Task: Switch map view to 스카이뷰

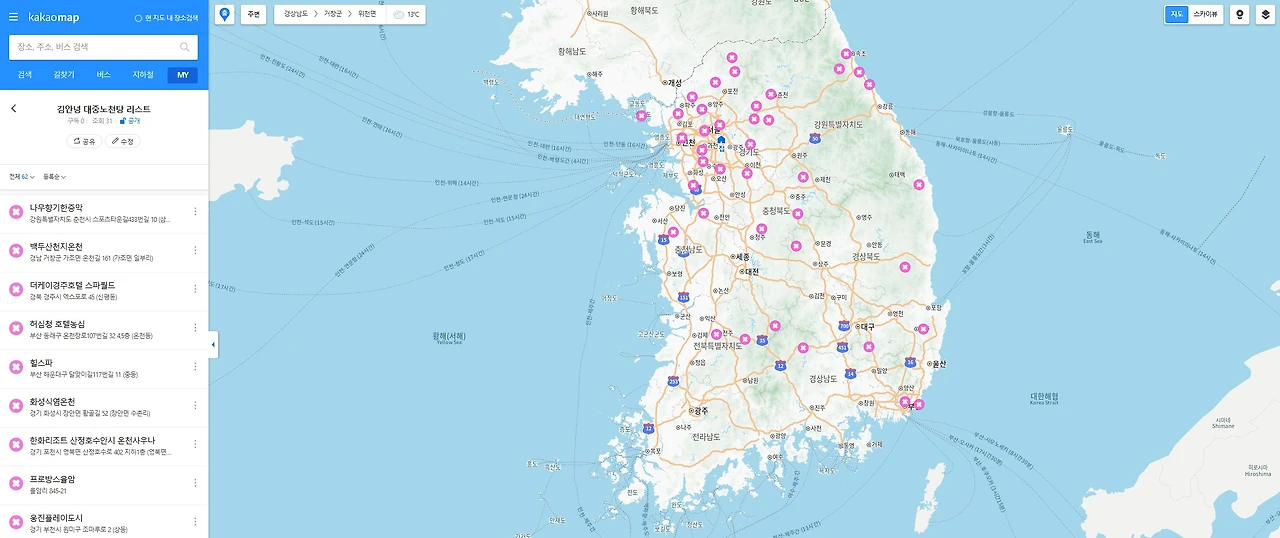Action: [x=1205, y=14]
